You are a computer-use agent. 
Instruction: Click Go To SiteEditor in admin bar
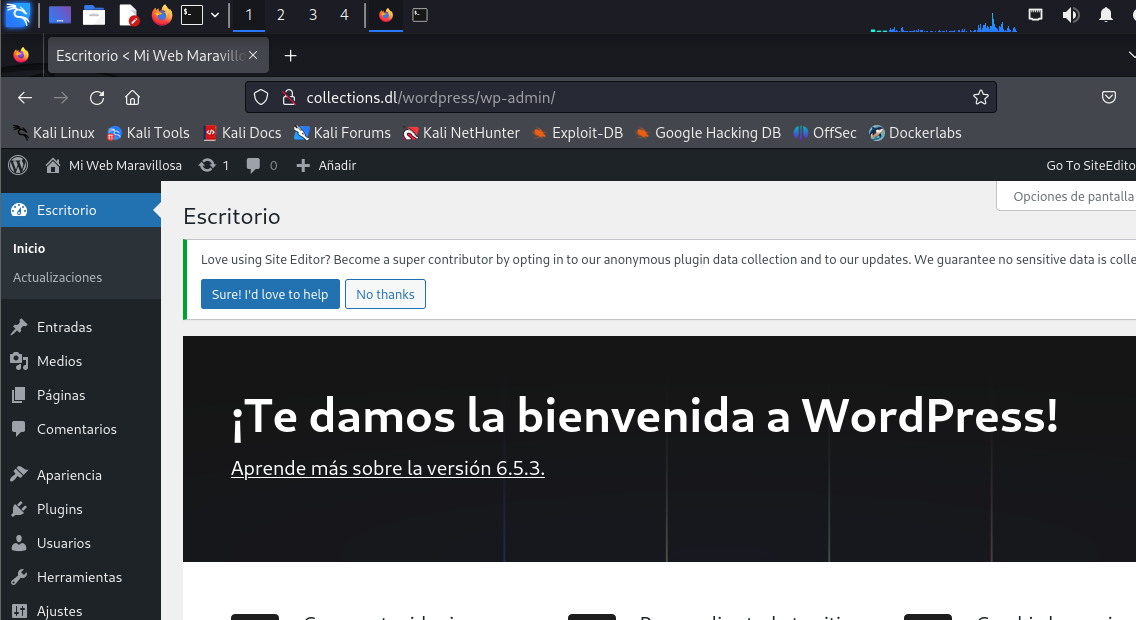coord(1090,165)
